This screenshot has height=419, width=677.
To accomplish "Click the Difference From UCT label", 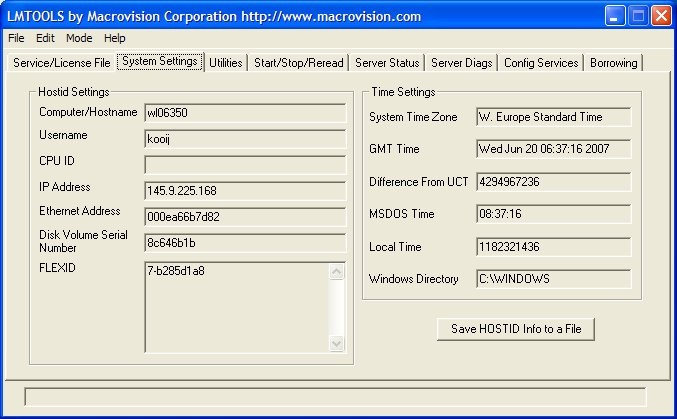I will click(418, 182).
